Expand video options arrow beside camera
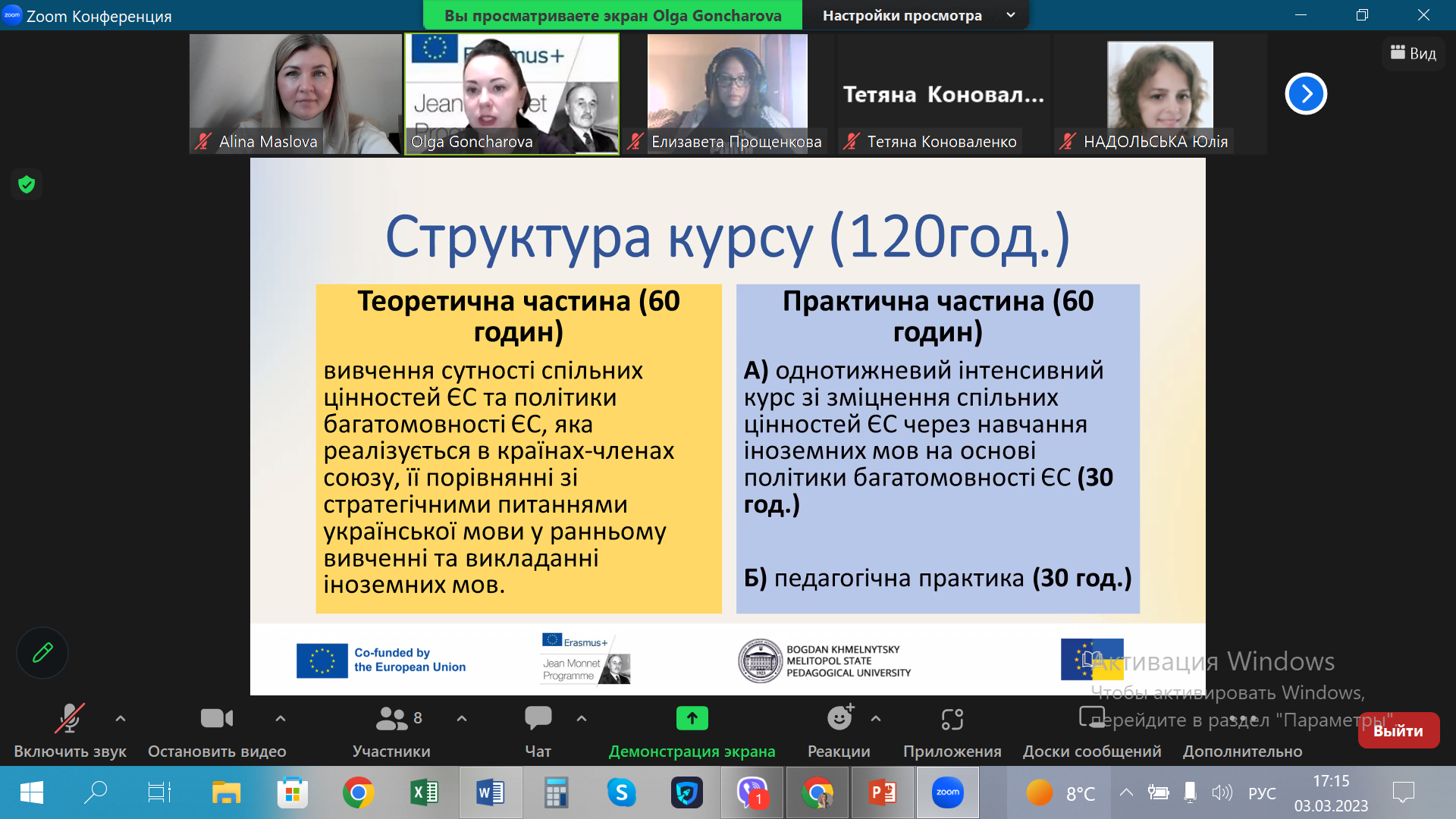 pos(281,717)
